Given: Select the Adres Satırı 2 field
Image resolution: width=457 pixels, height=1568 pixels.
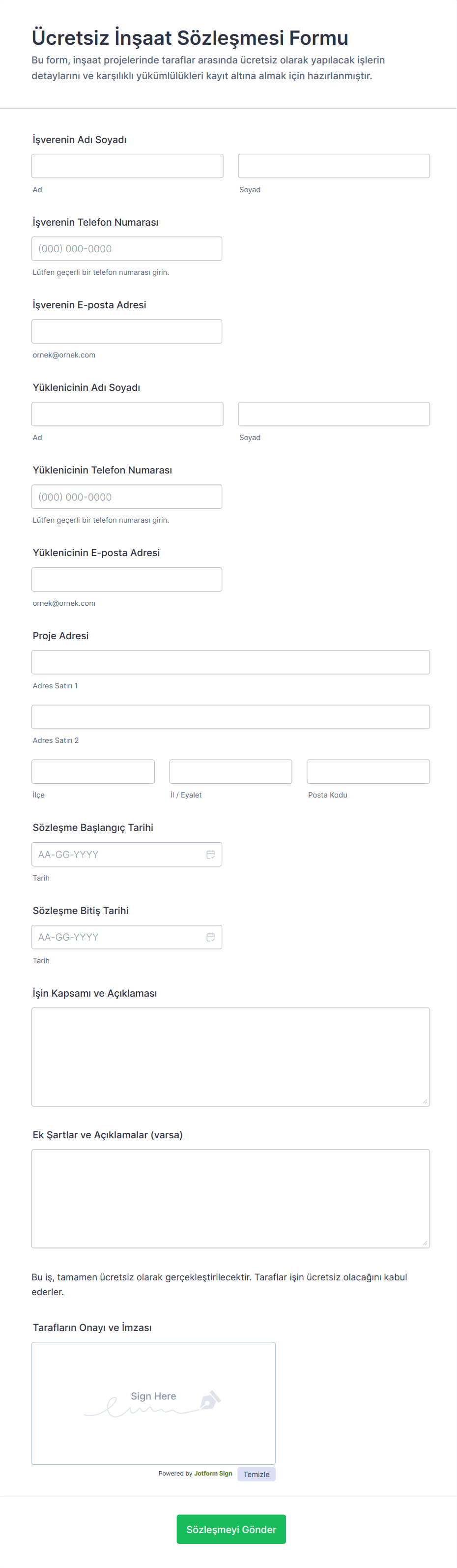Looking at the screenshot, I should click(x=230, y=717).
